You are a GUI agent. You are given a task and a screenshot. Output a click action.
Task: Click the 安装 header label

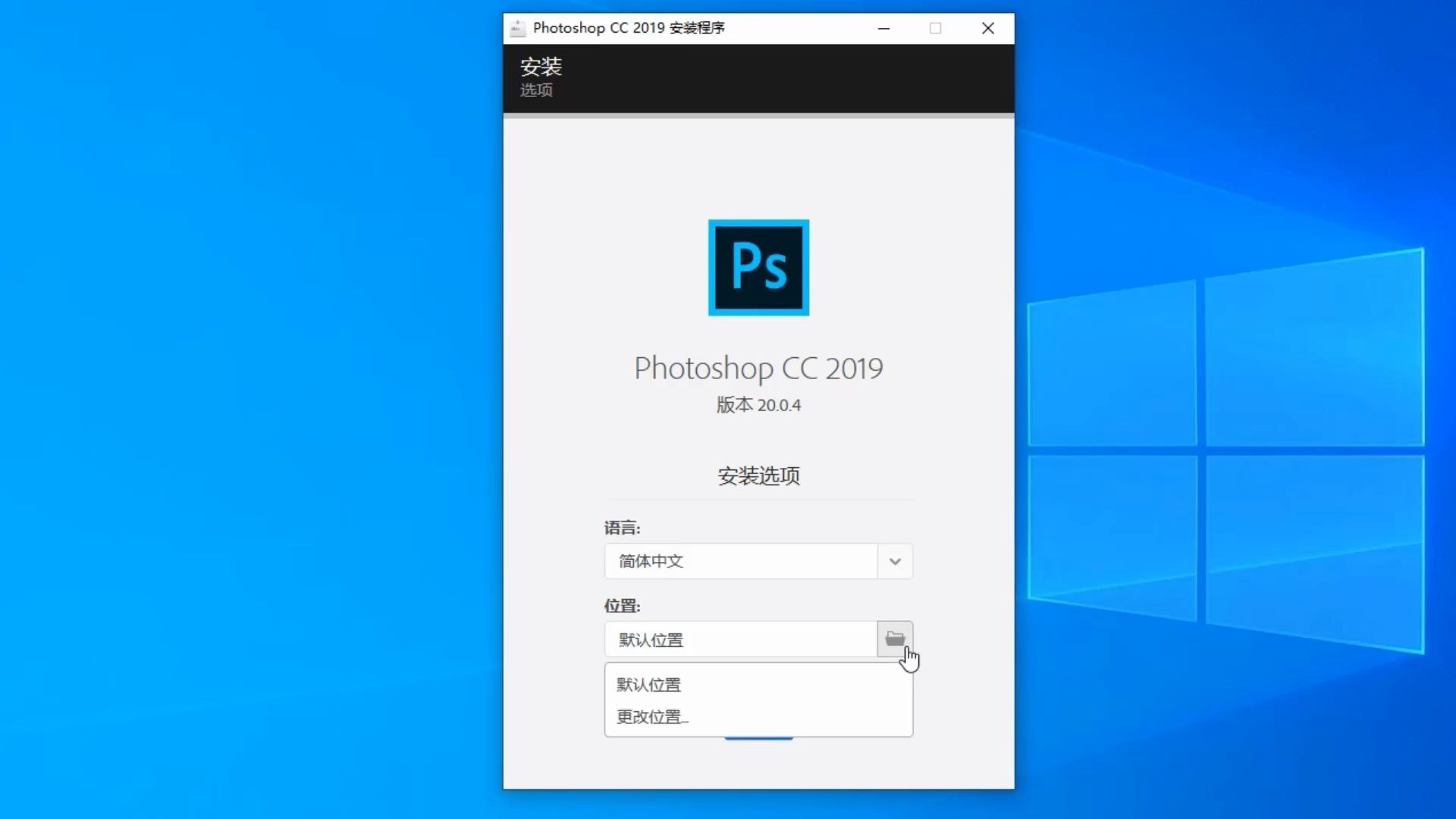pyautogui.click(x=540, y=66)
